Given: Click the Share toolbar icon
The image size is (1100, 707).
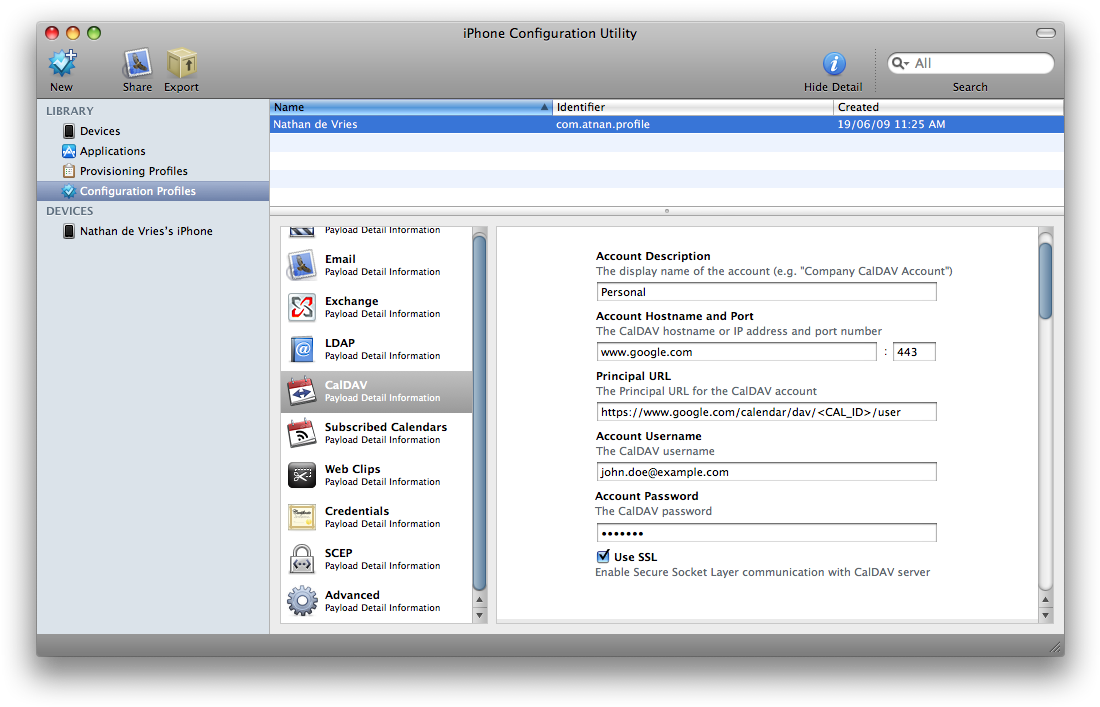Looking at the screenshot, I should tap(138, 63).
